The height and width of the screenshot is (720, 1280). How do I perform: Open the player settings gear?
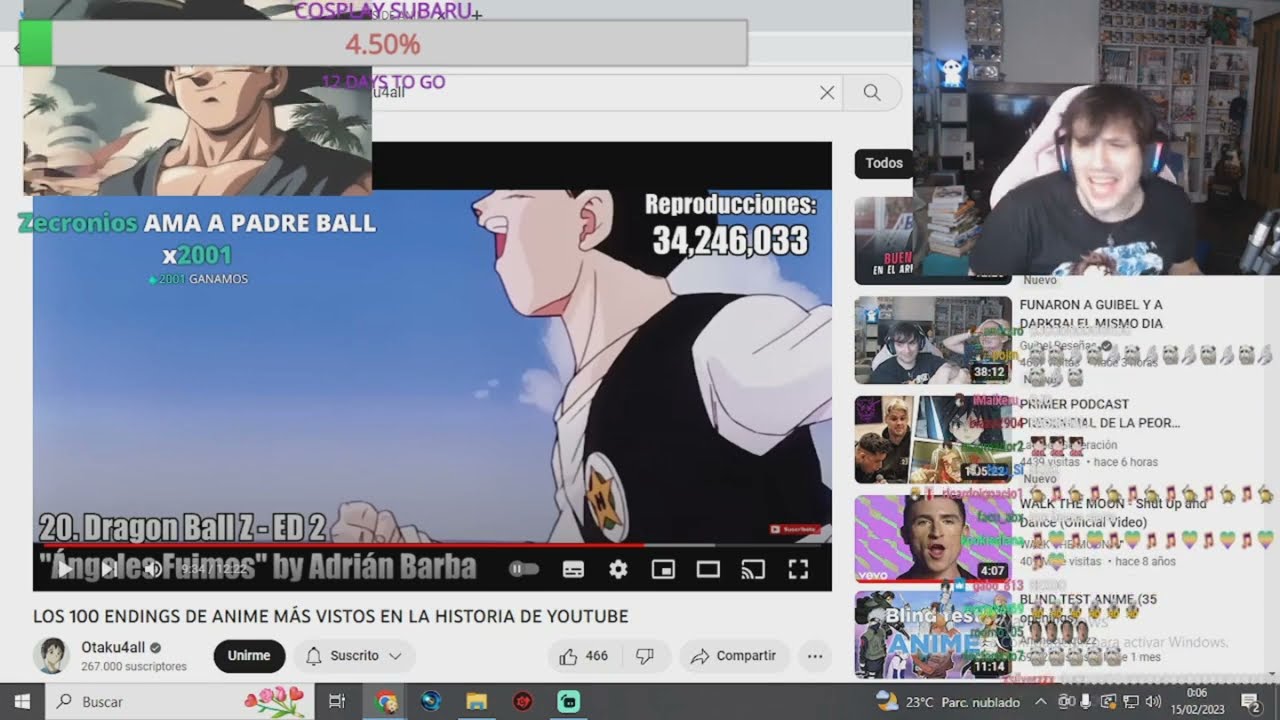pos(618,569)
